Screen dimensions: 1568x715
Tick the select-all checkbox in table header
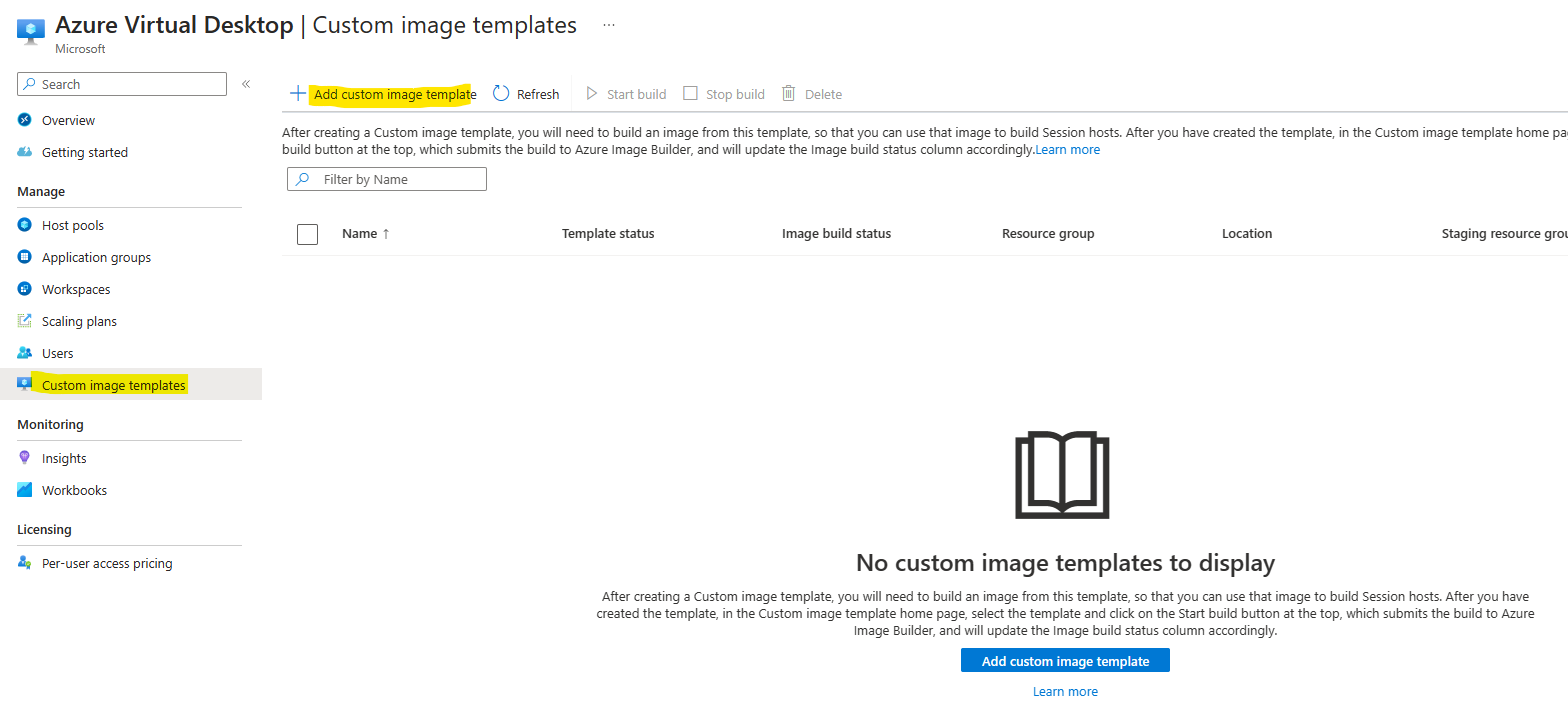308,234
